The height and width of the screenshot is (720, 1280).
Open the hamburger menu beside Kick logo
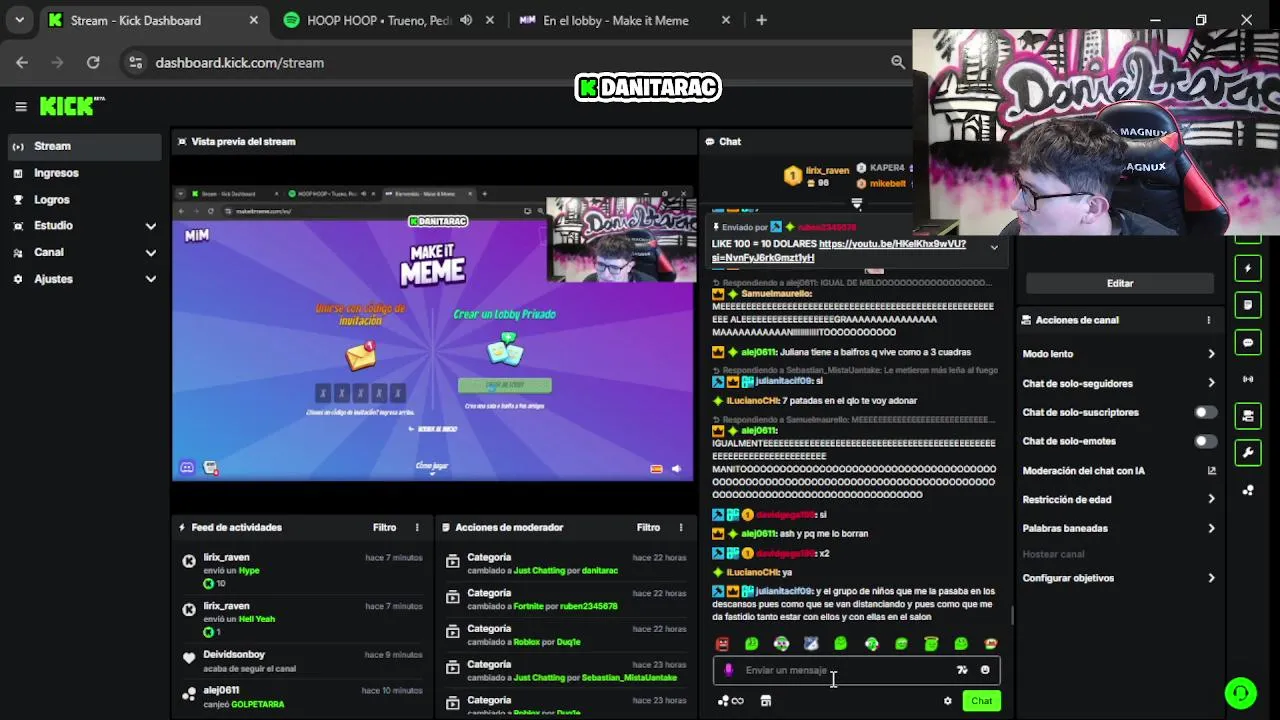click(x=21, y=106)
